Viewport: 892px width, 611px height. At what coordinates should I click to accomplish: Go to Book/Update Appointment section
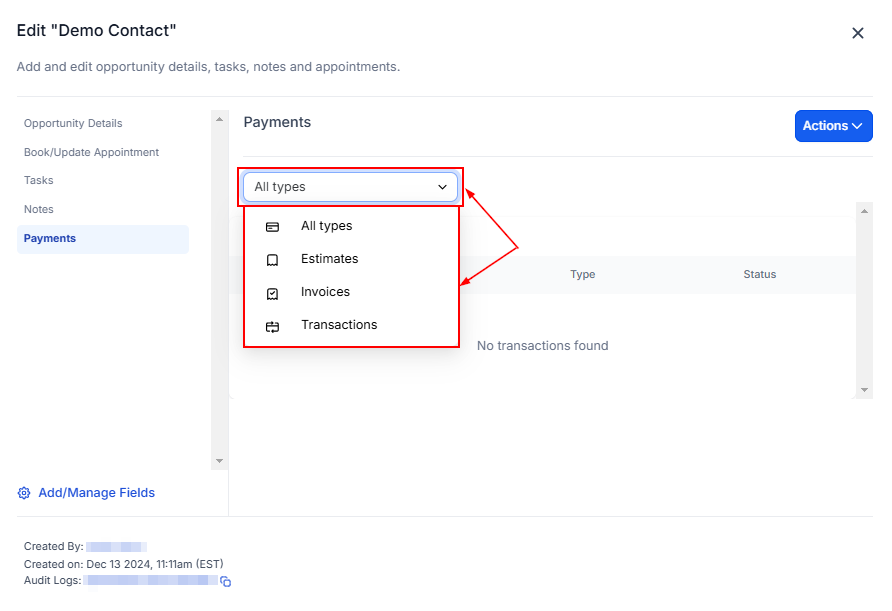point(91,153)
